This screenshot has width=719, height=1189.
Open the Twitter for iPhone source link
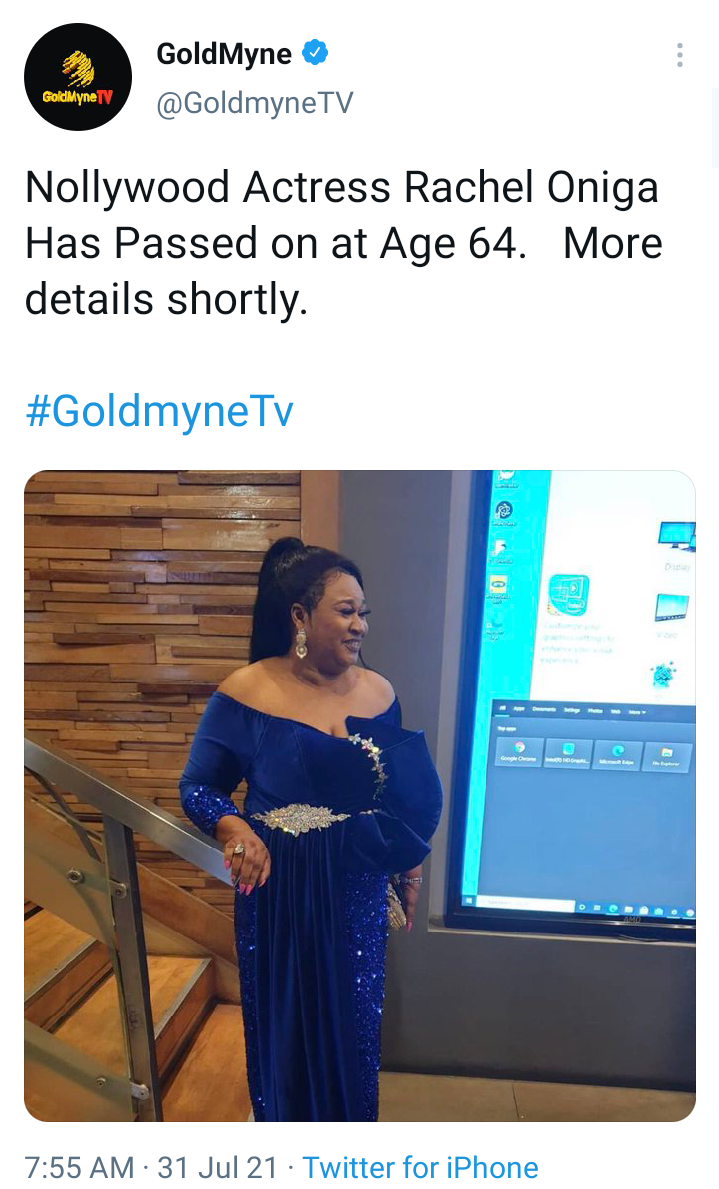tap(420, 1168)
